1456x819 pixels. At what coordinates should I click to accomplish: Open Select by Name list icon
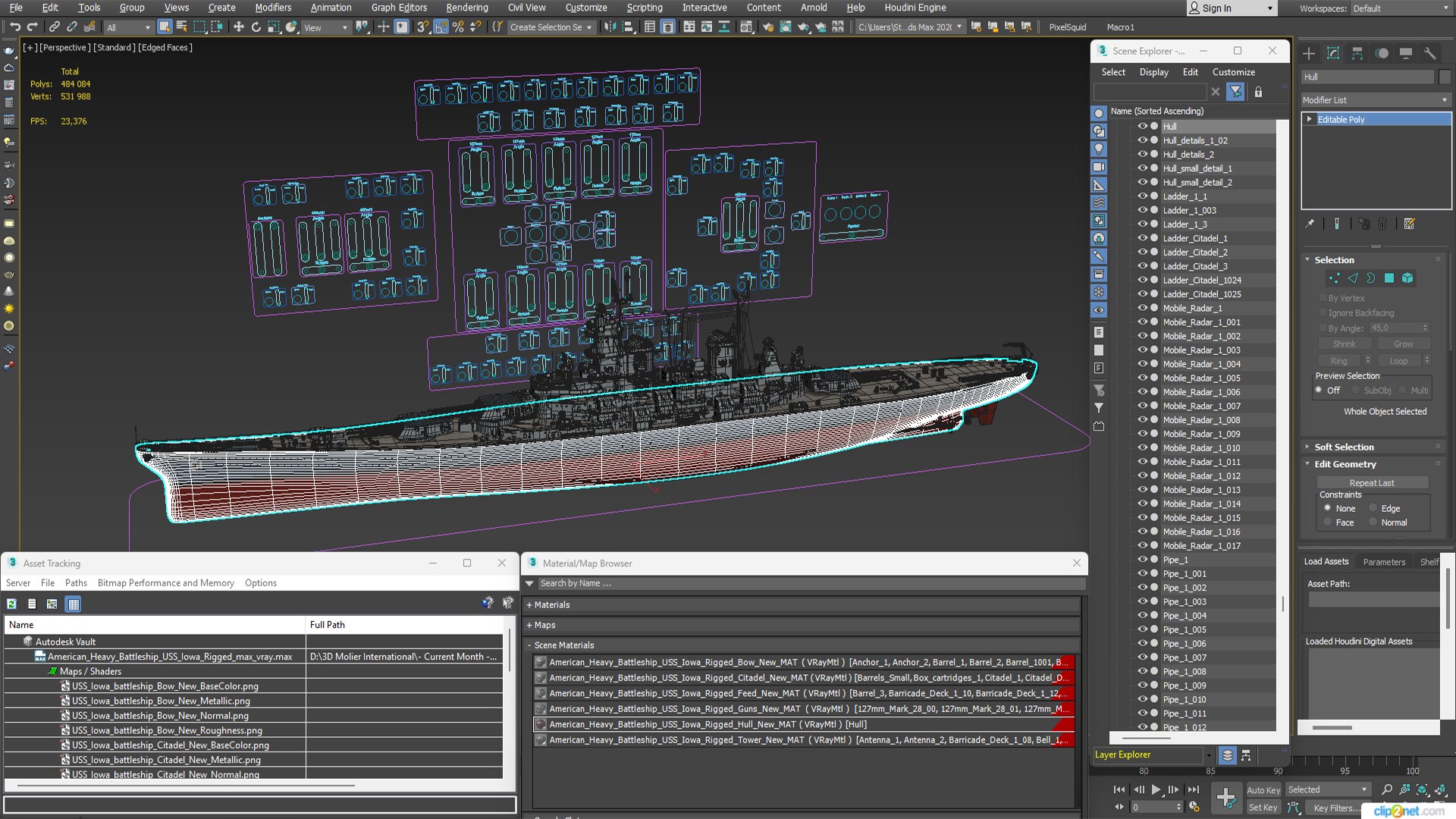(x=182, y=27)
